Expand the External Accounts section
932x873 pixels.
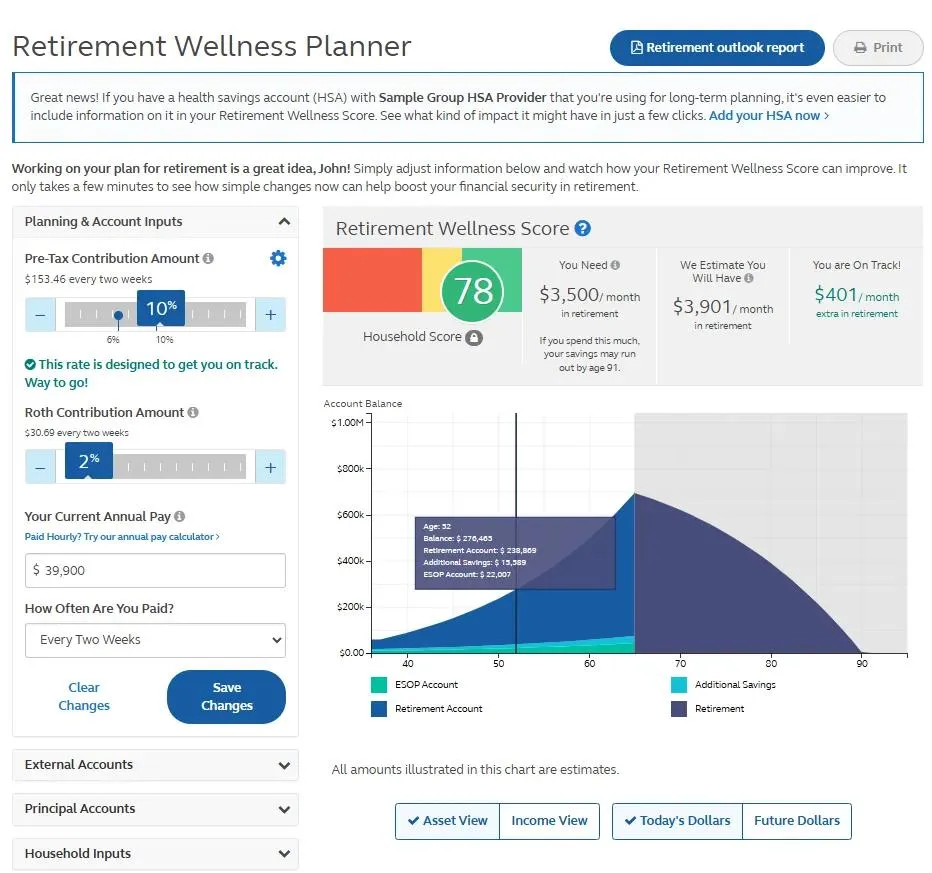point(155,765)
